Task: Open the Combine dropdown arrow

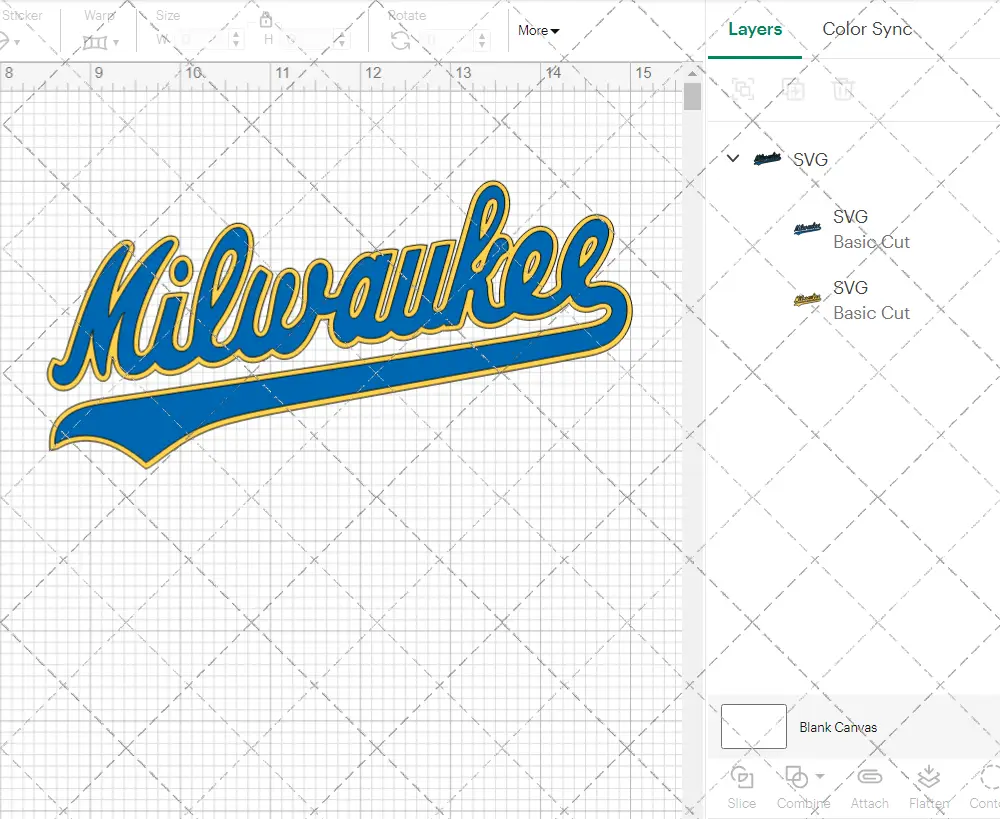Action: pyautogui.click(x=820, y=776)
